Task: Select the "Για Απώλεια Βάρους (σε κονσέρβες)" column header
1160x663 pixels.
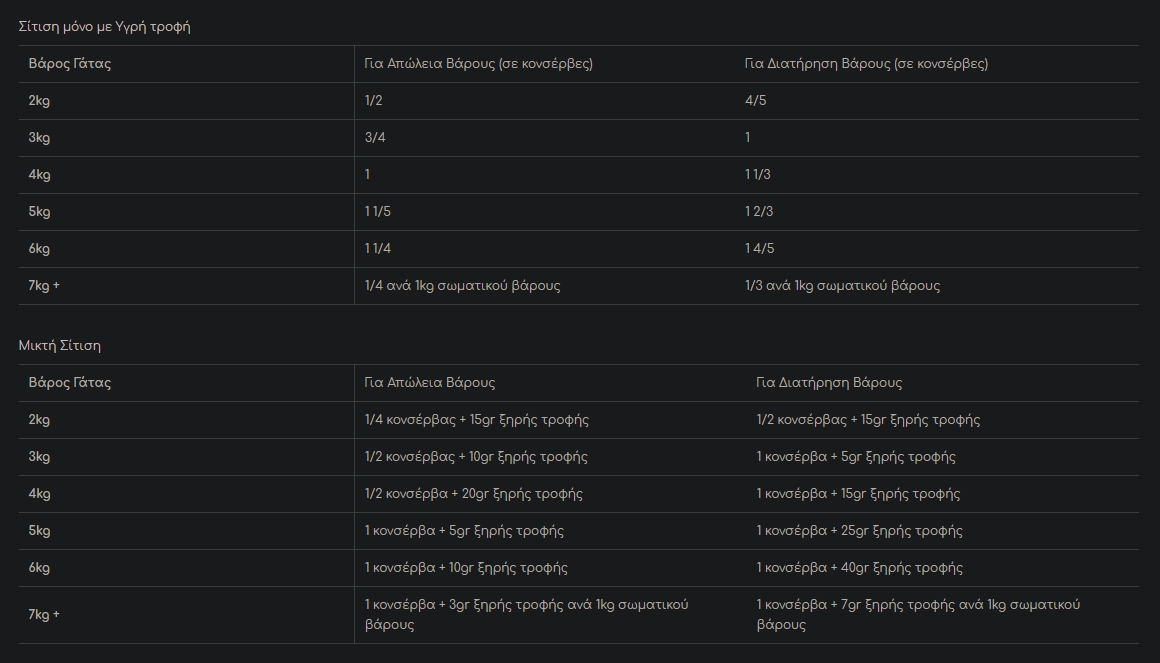Action: tap(478, 64)
